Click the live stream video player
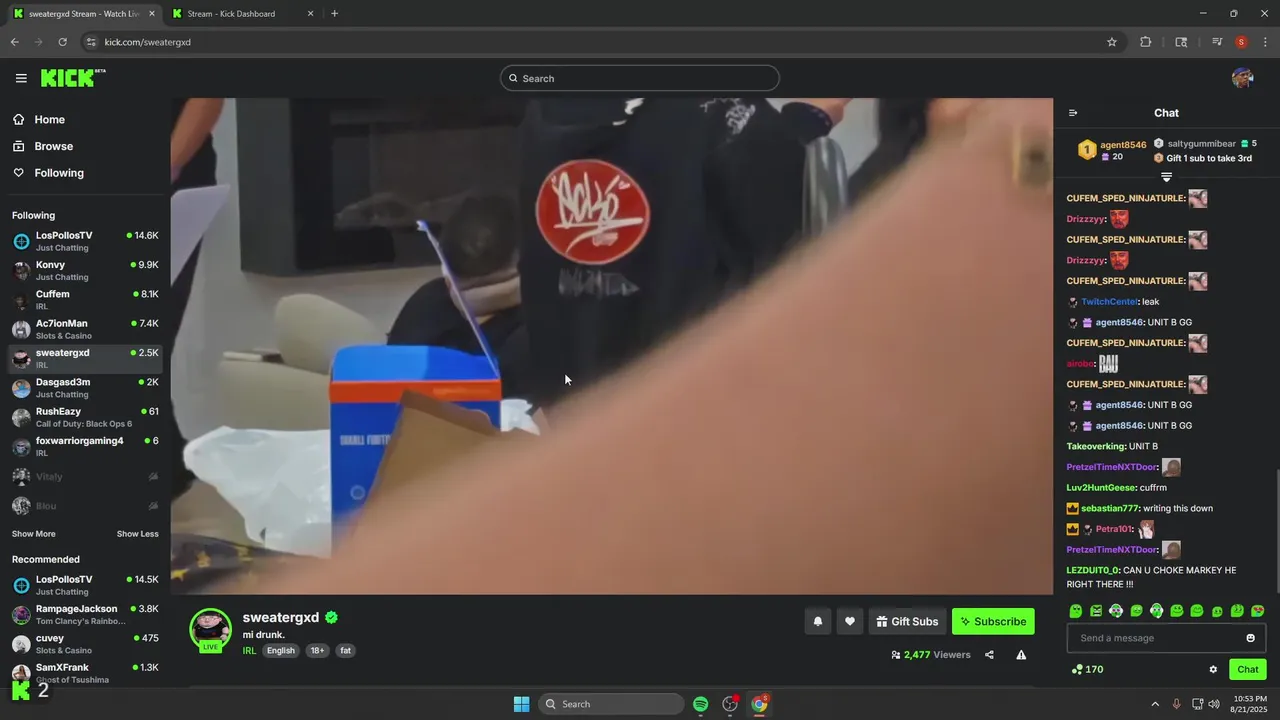Viewport: 1280px width, 720px height. point(611,346)
